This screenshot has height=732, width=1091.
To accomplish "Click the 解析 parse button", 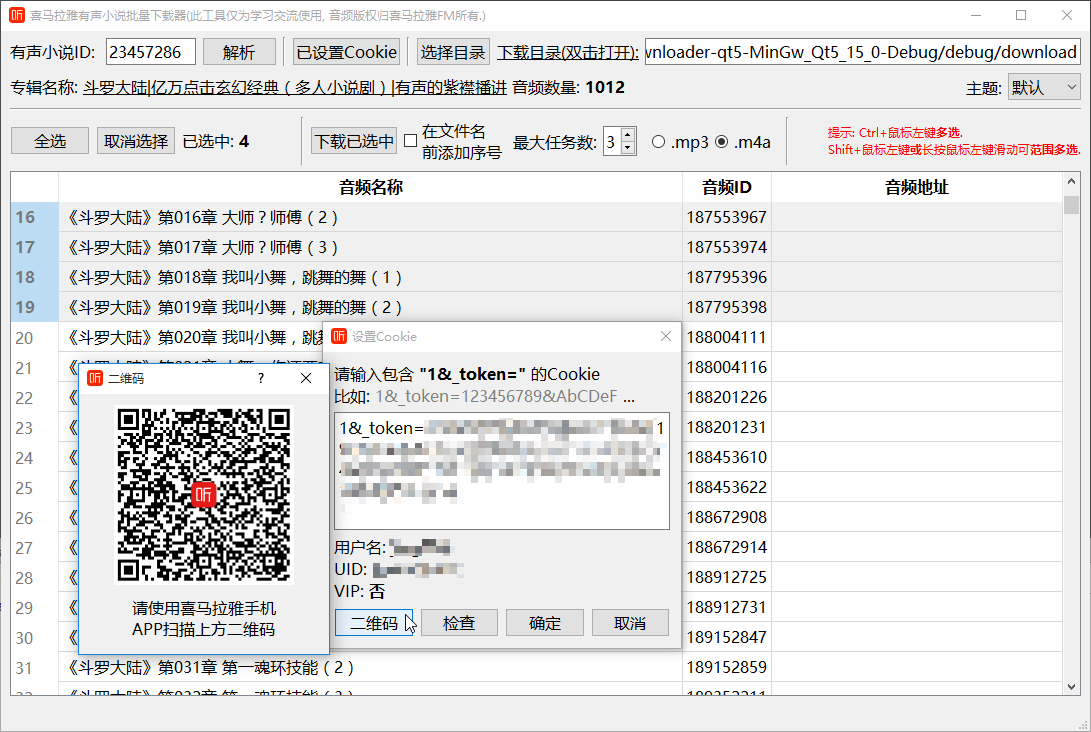I will 239,52.
